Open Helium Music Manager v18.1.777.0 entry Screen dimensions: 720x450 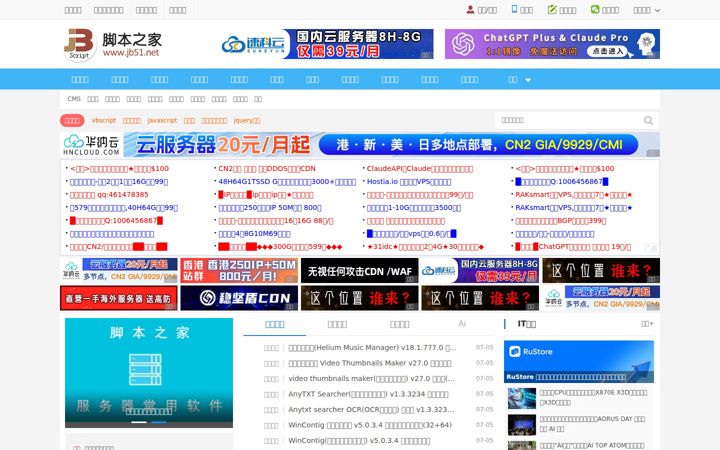pyautogui.click(x=372, y=348)
